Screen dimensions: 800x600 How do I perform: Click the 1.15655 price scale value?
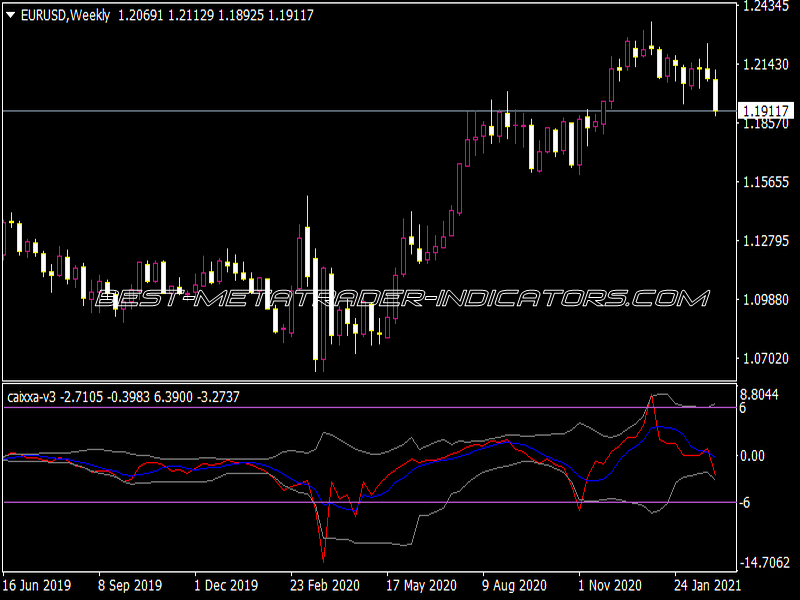pyautogui.click(x=766, y=182)
